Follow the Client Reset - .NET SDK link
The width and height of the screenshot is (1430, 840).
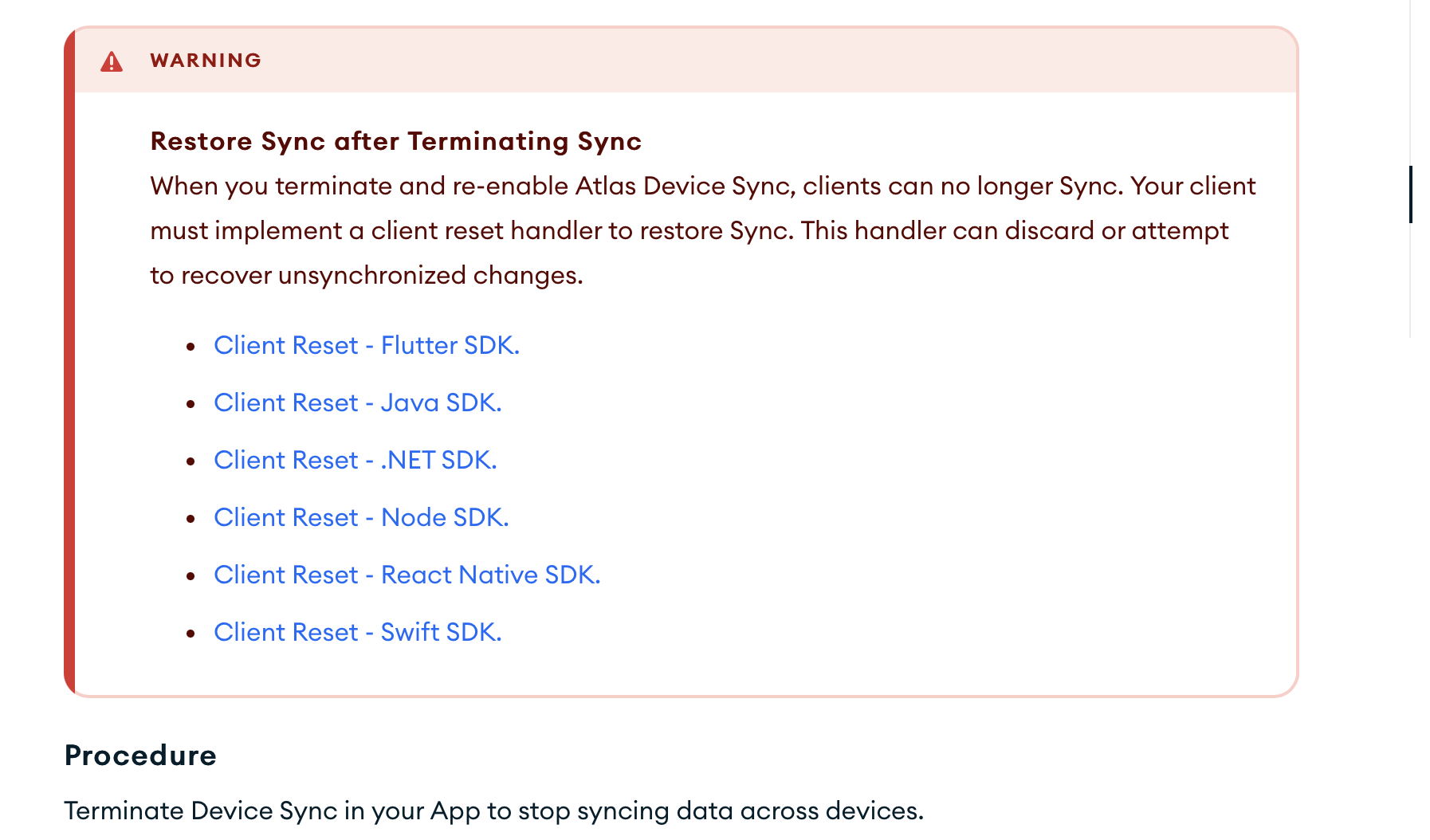(x=355, y=460)
